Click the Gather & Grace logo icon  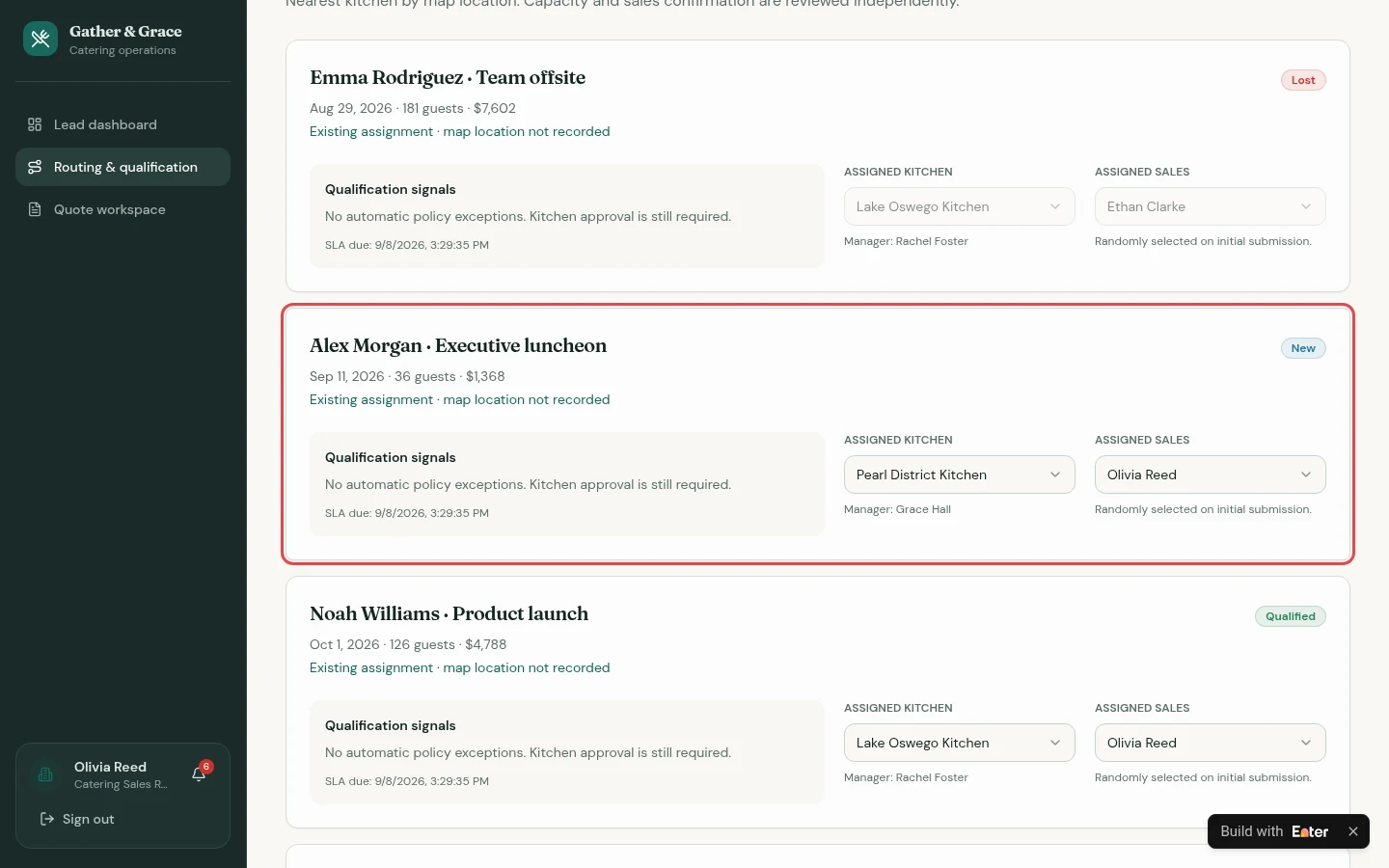(41, 39)
